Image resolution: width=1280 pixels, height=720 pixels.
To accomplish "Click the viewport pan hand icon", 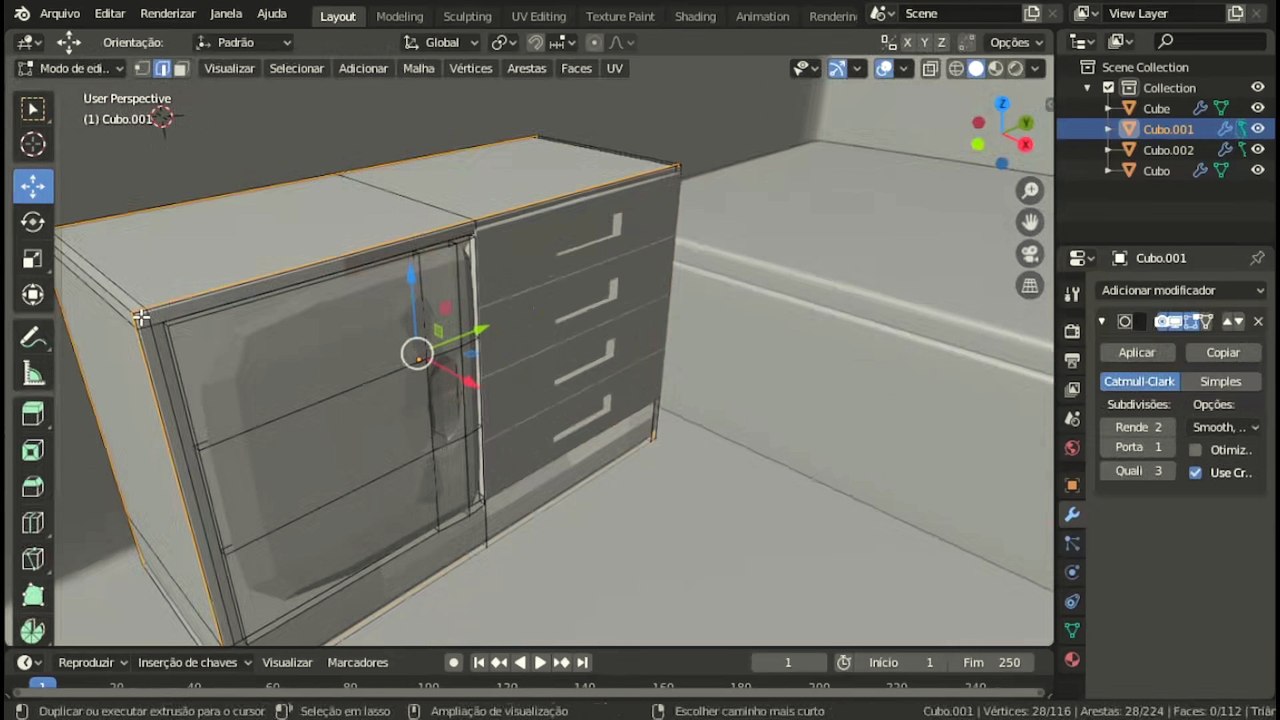I will click(1030, 222).
